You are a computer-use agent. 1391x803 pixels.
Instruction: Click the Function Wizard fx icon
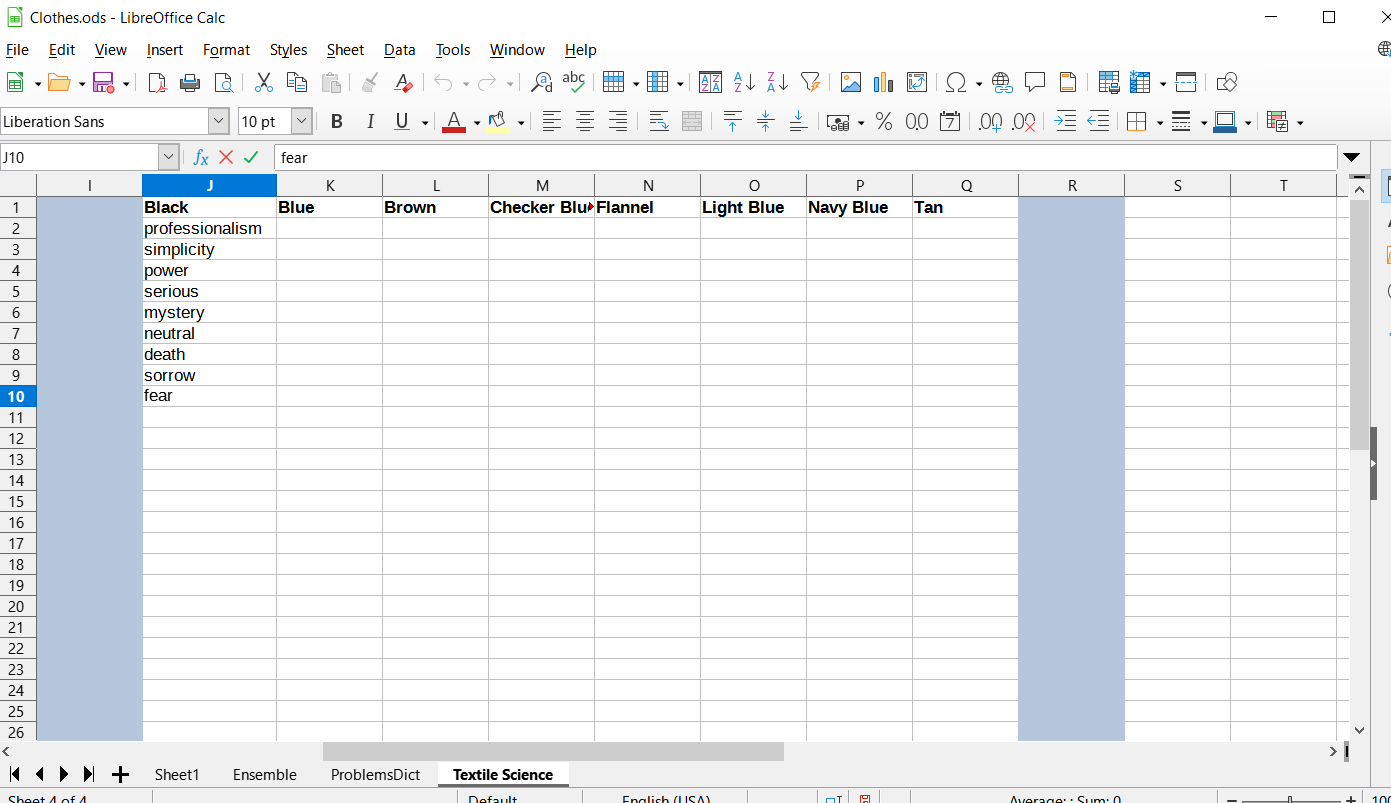[x=201, y=158]
